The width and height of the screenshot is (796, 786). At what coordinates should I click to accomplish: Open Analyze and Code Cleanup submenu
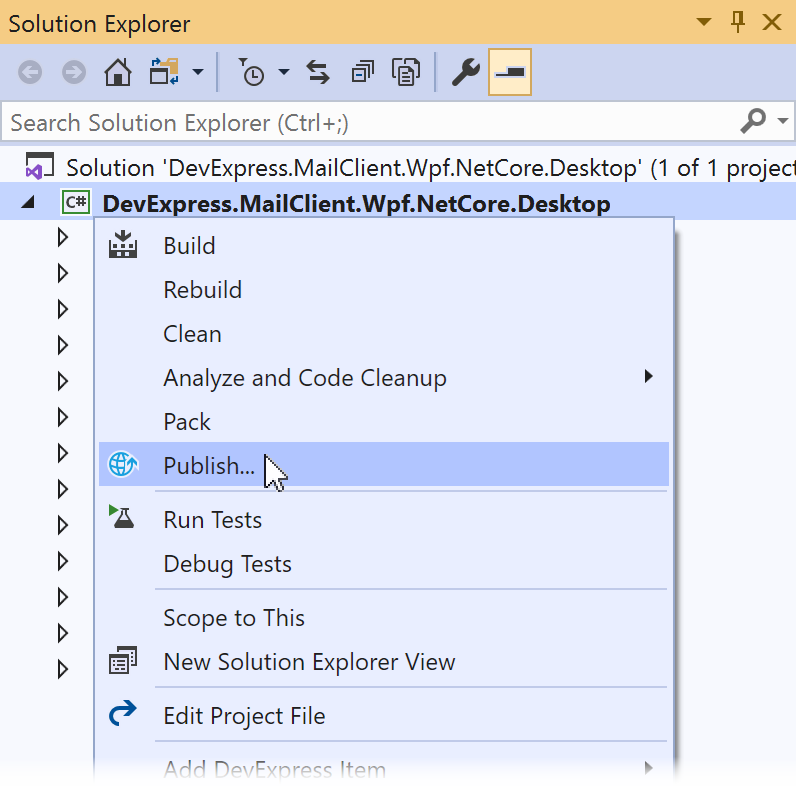click(384, 378)
